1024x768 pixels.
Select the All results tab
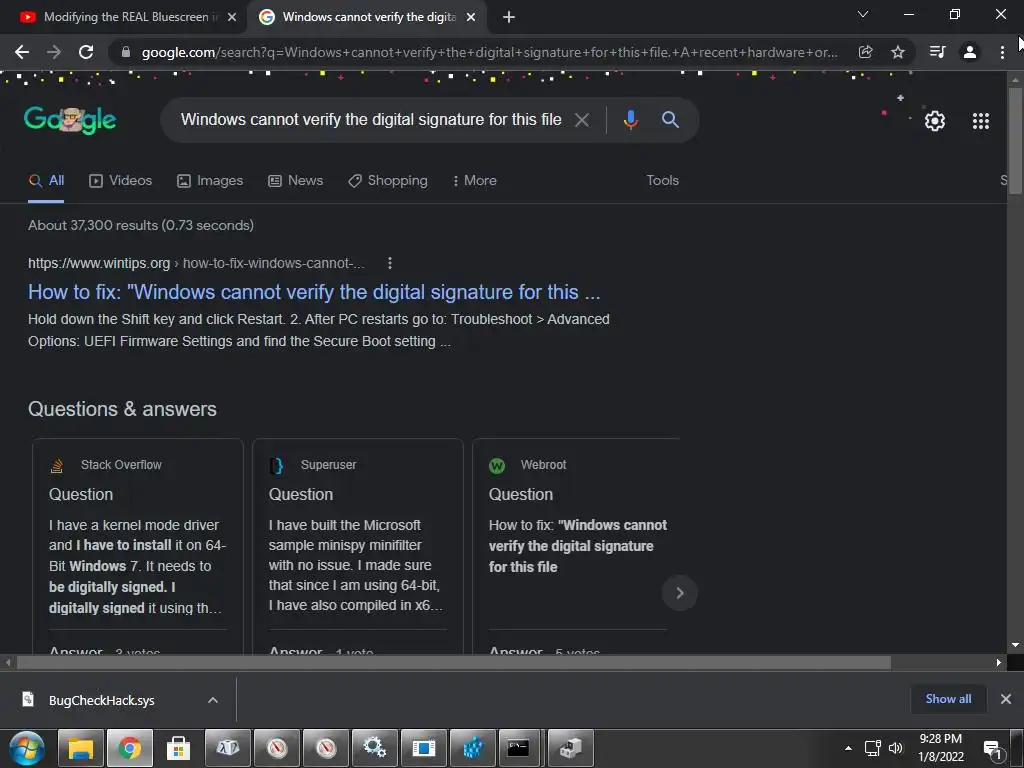(x=46, y=181)
